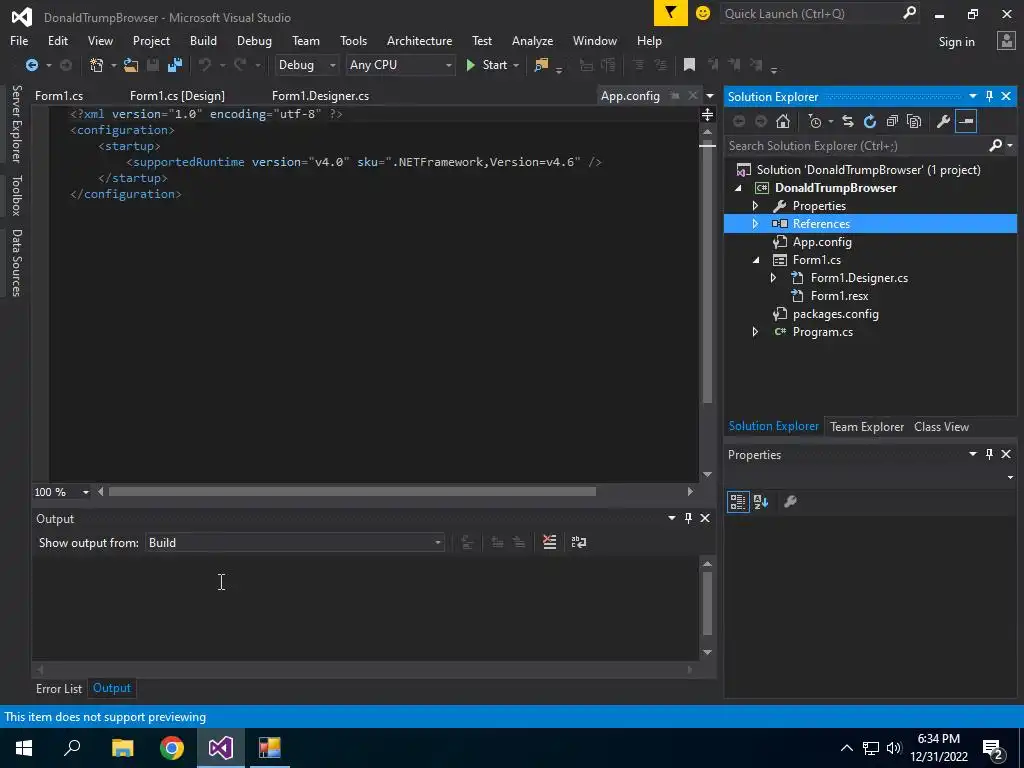Screen dimensions: 1024x768
Task: Open the Debug menu
Action: [x=254, y=40]
